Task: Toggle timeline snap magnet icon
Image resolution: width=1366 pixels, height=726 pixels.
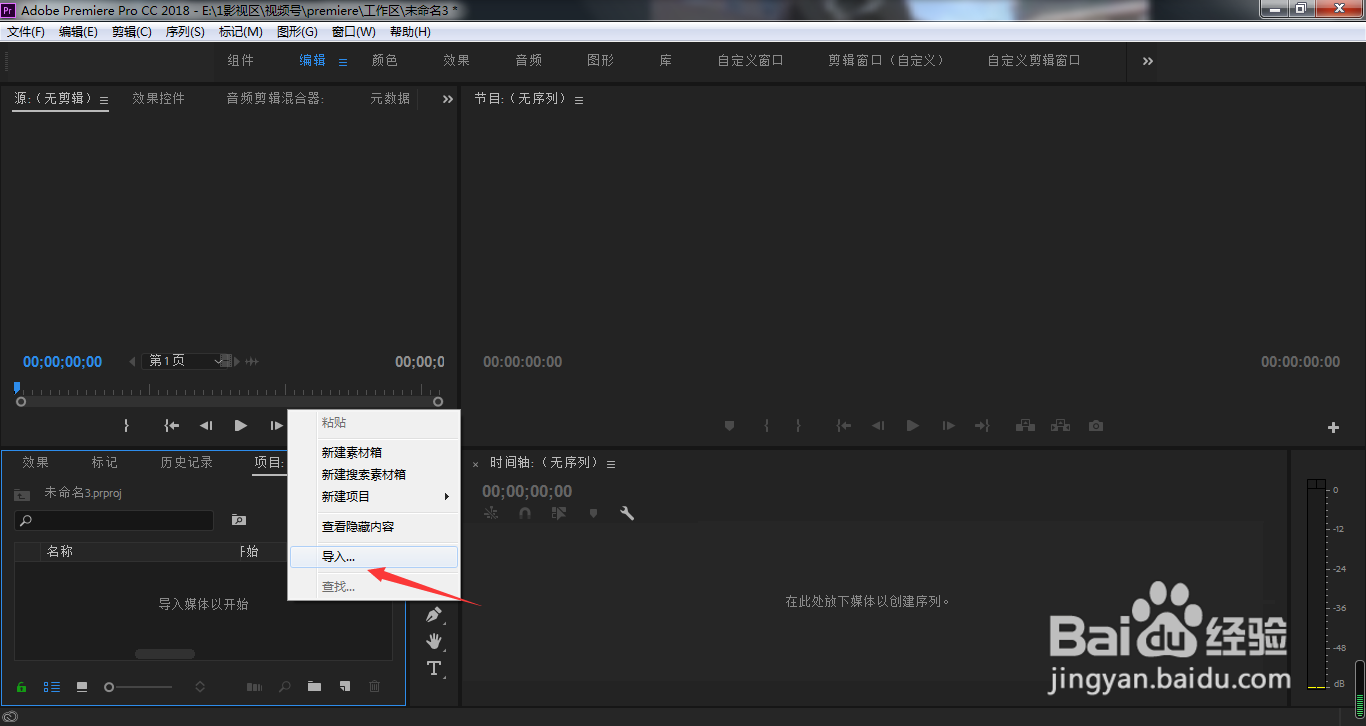Action: coord(525,513)
